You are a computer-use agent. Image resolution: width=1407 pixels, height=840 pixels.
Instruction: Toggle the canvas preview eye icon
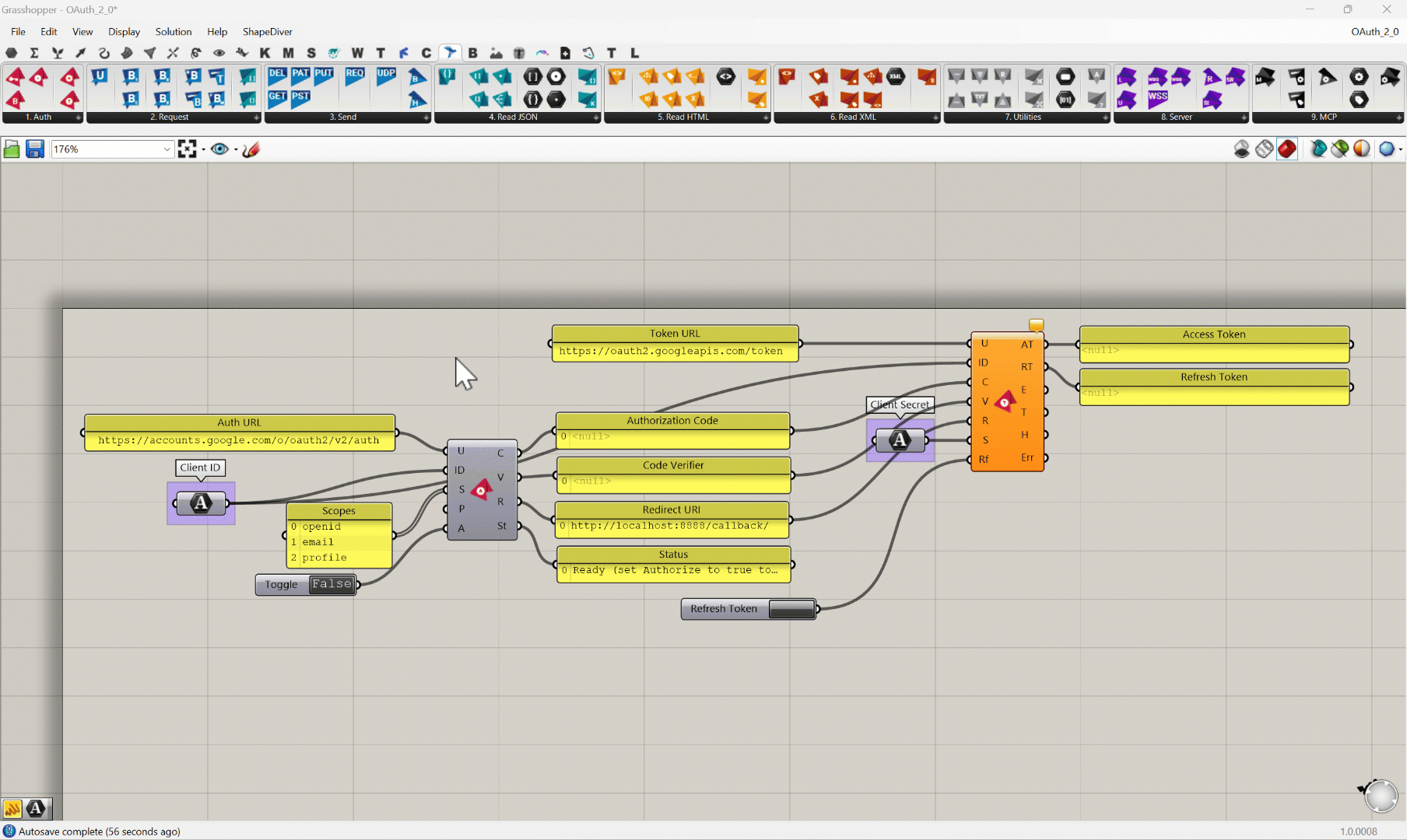coord(219,149)
